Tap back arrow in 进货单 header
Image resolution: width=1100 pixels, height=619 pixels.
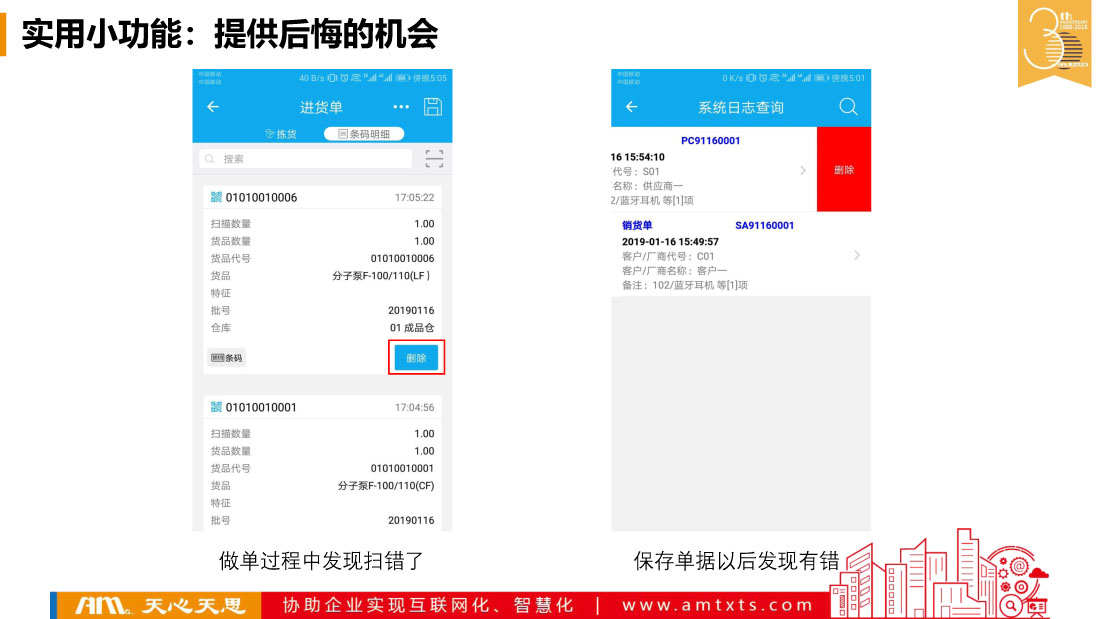tap(213, 107)
